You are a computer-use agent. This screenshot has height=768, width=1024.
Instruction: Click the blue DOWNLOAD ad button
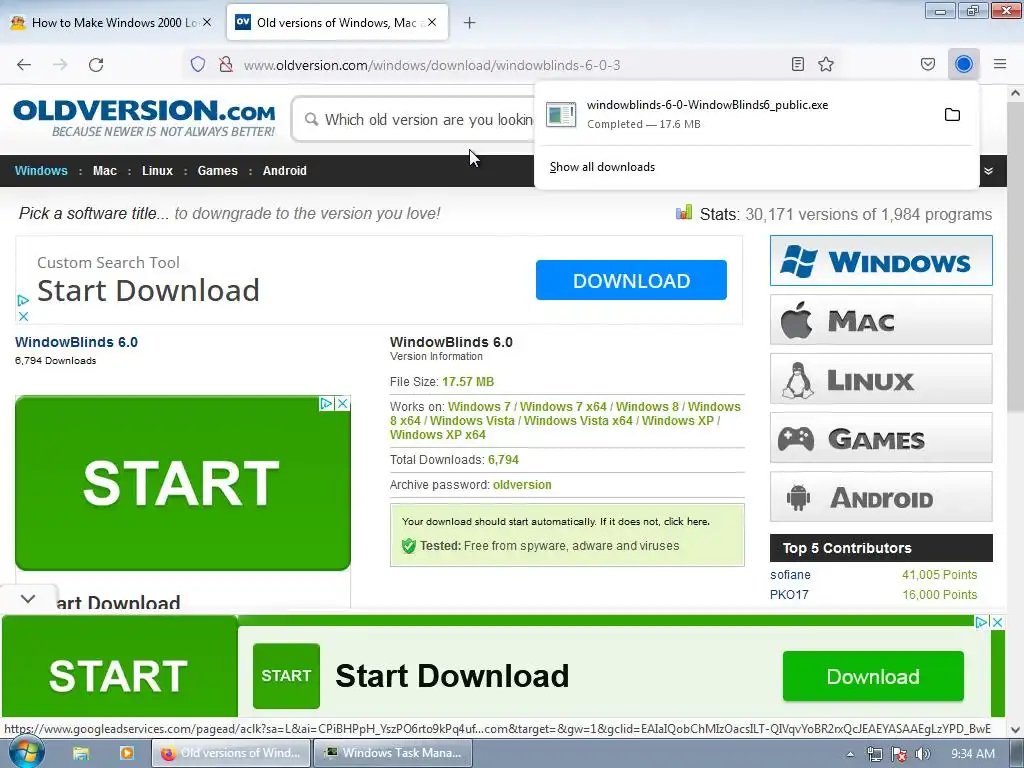(x=631, y=280)
